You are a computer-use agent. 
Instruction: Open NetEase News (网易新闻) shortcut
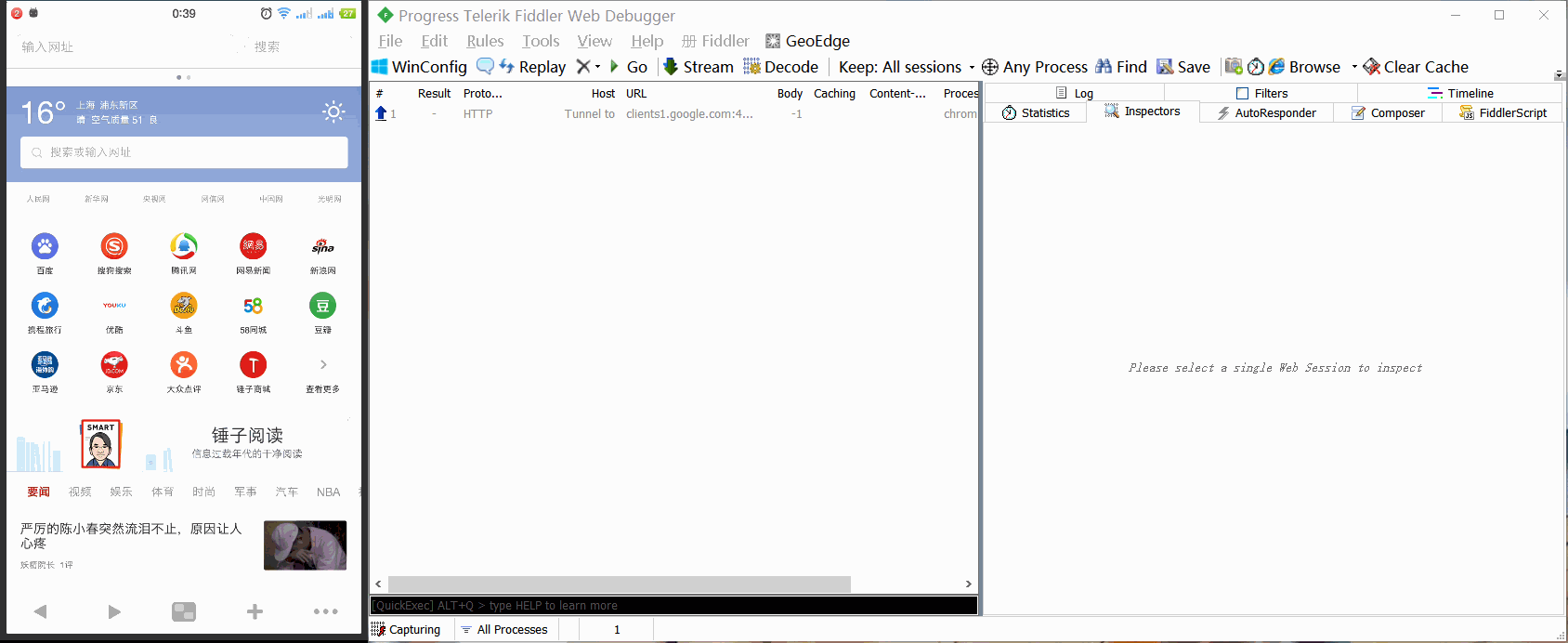click(253, 246)
